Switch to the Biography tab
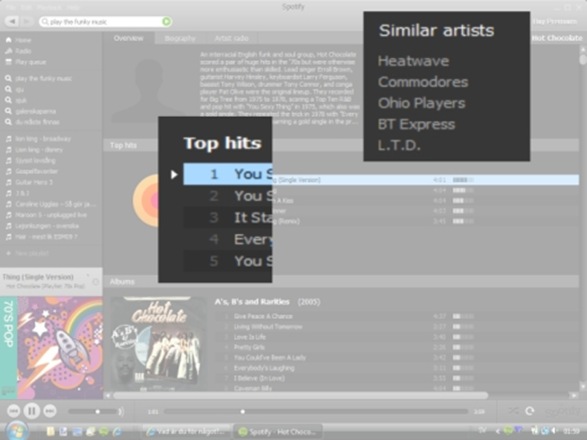 180,38
